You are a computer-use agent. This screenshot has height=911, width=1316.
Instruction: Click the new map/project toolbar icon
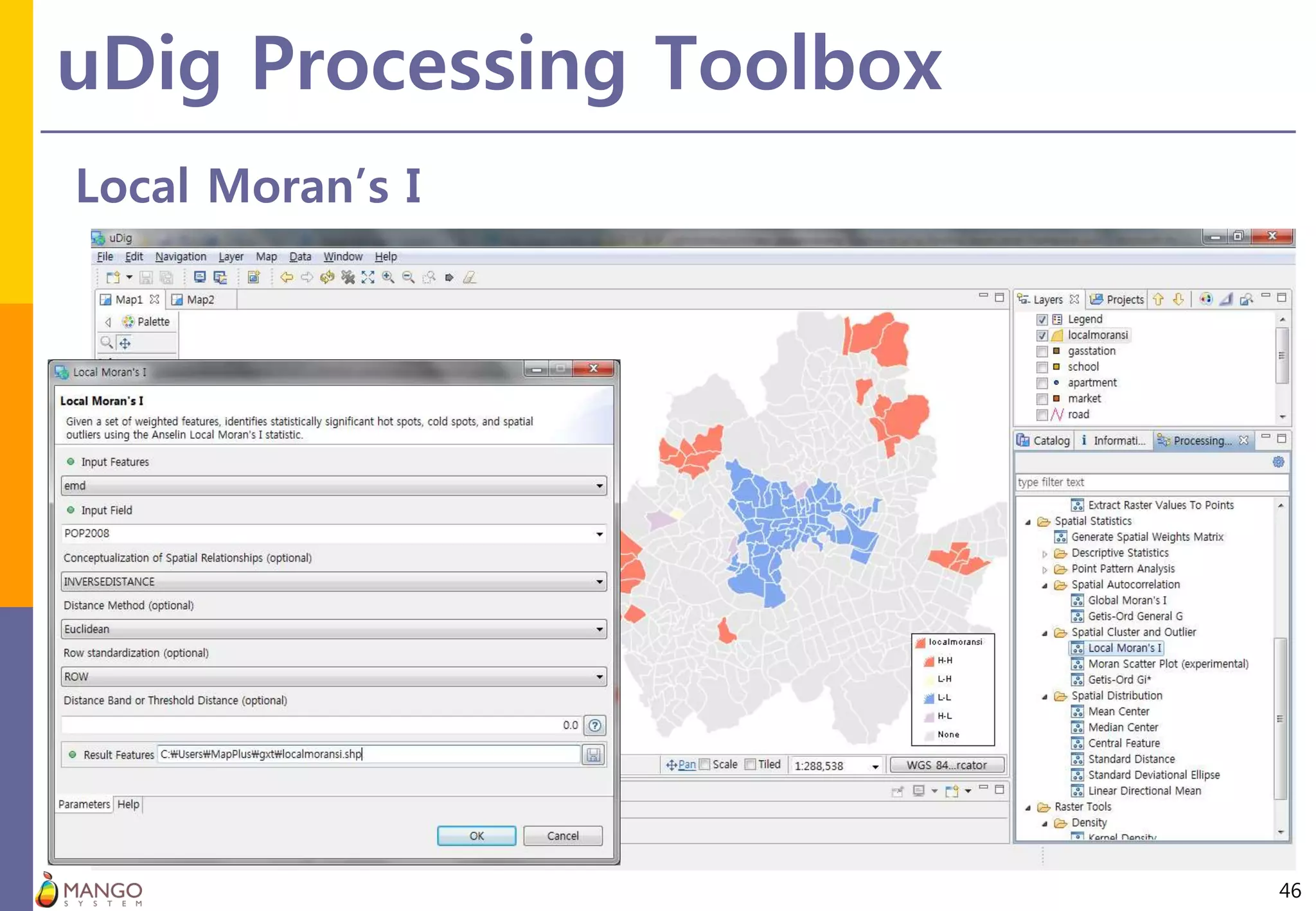click(113, 278)
